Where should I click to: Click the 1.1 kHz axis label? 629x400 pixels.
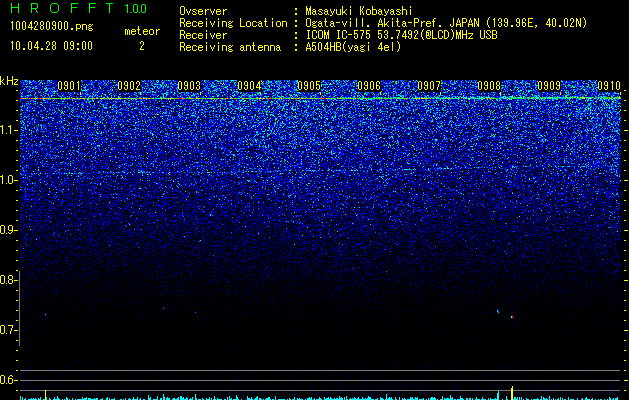pyautogui.click(x=9, y=130)
